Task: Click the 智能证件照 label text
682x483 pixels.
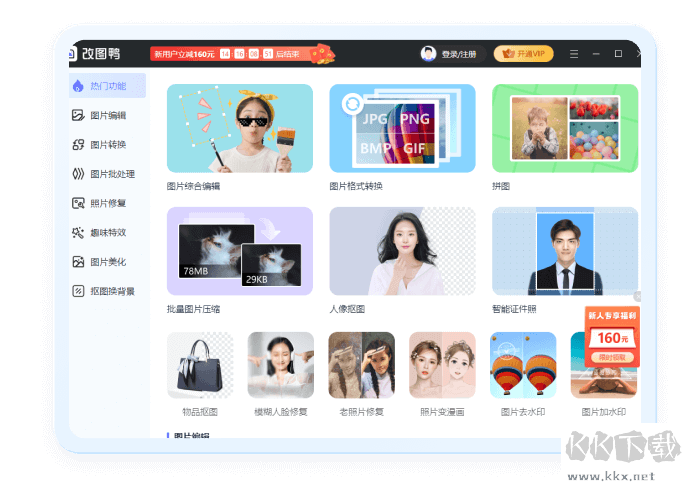Action: (x=514, y=309)
